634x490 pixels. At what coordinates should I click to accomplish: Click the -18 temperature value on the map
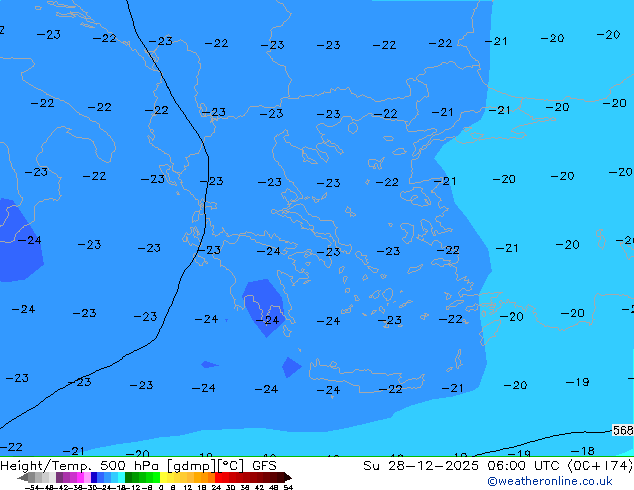582,451
